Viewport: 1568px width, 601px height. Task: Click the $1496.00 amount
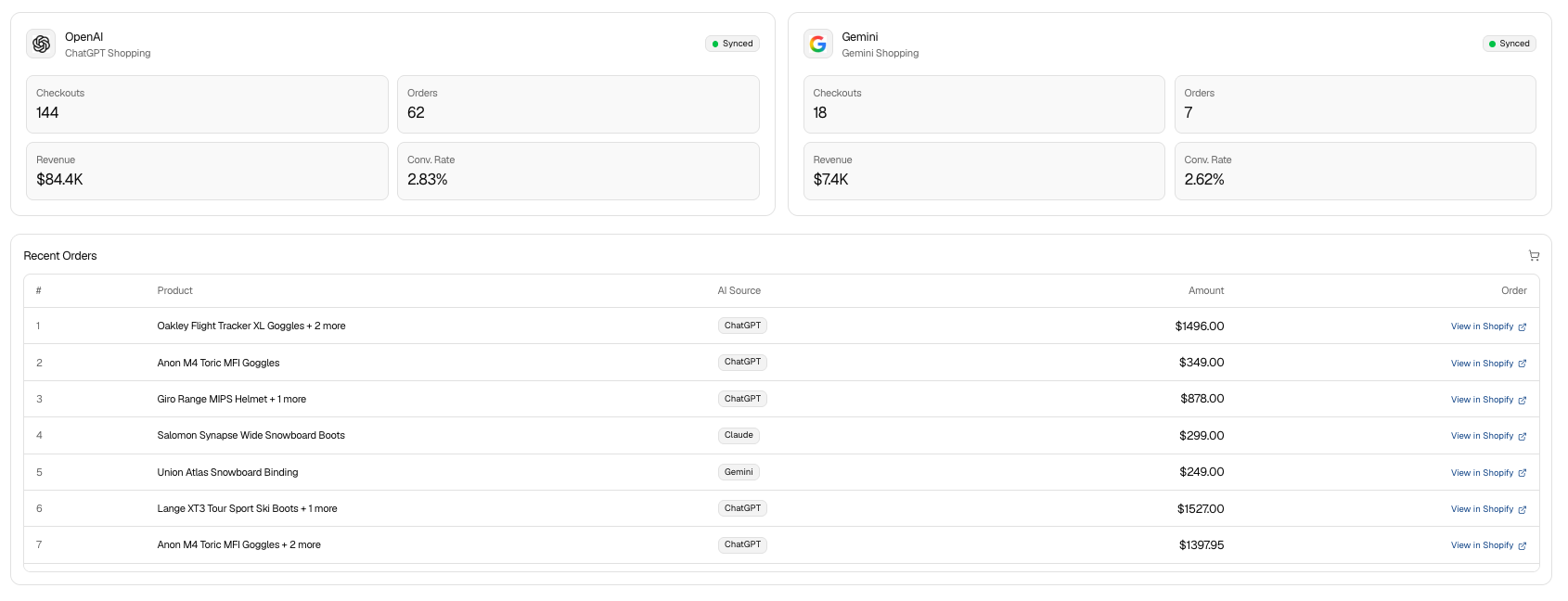click(1200, 326)
